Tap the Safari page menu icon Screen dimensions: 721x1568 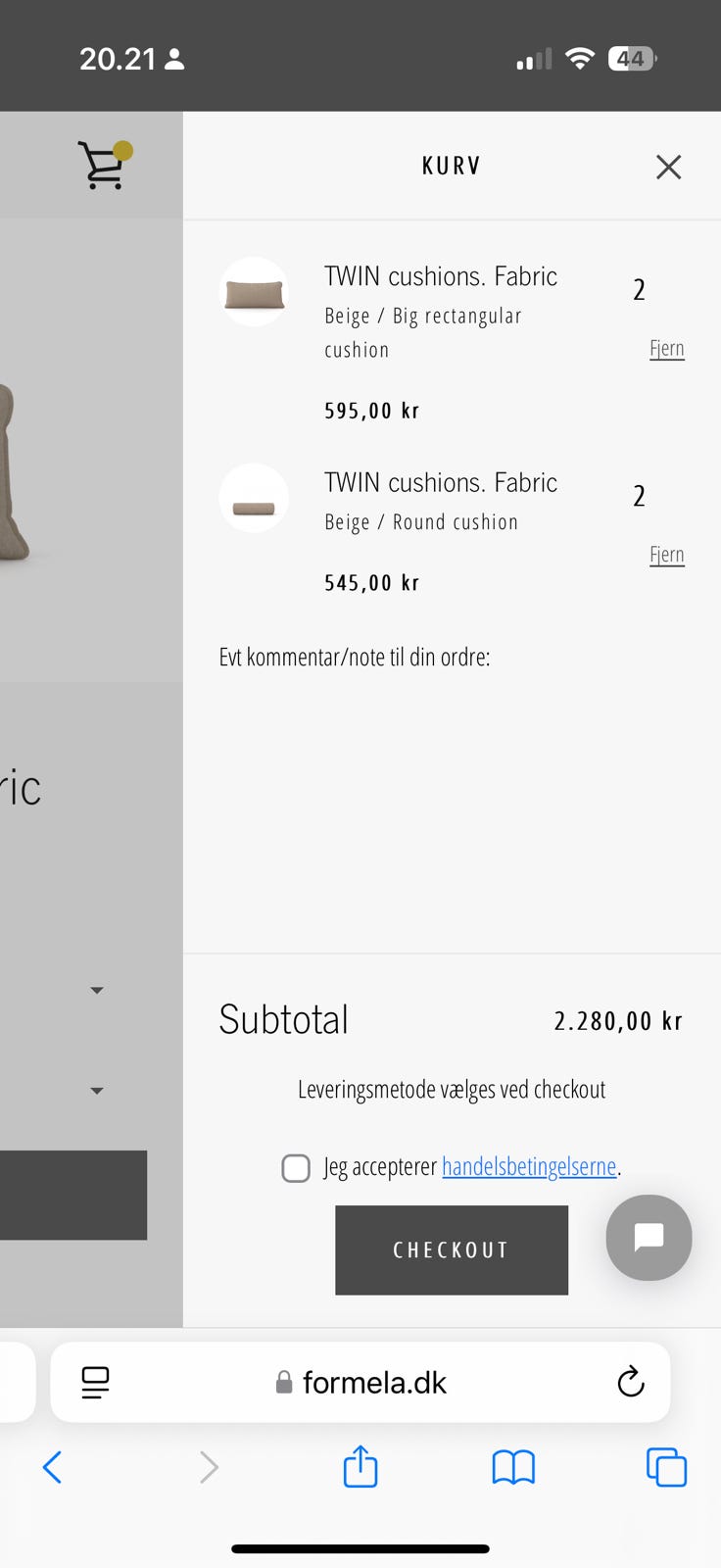click(95, 1382)
